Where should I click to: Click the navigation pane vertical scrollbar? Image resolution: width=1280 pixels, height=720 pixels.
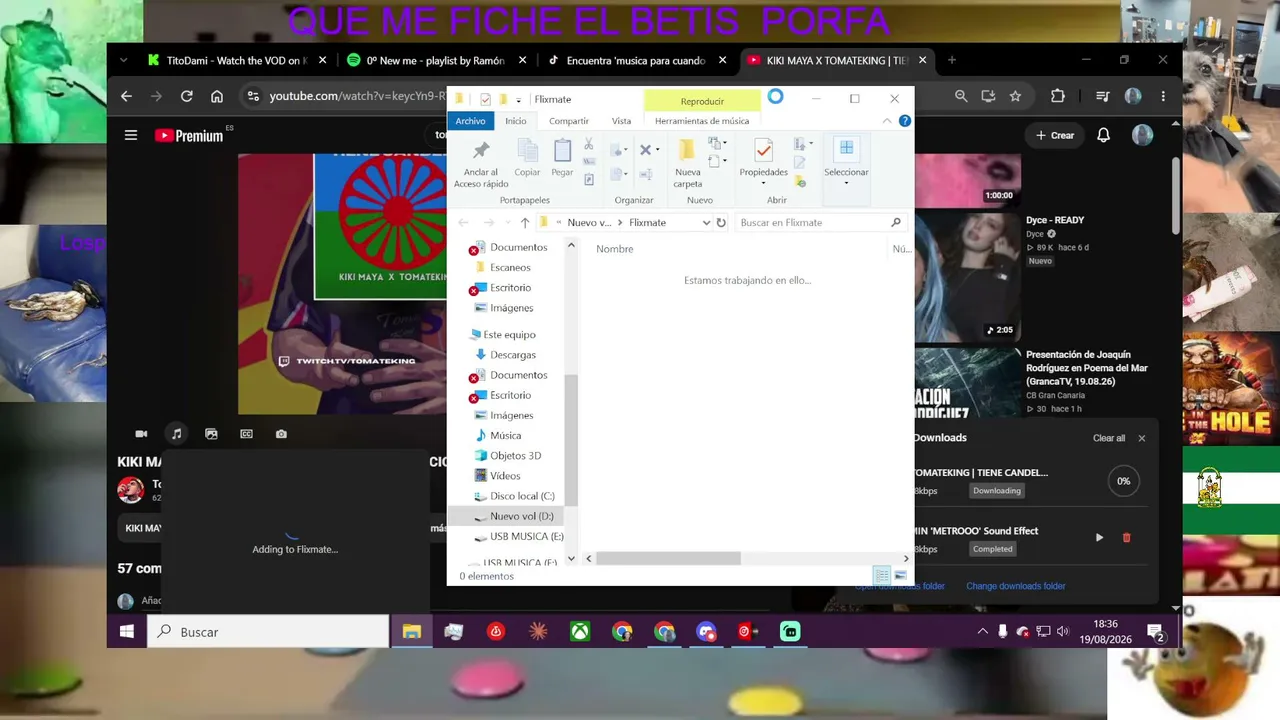(x=571, y=440)
